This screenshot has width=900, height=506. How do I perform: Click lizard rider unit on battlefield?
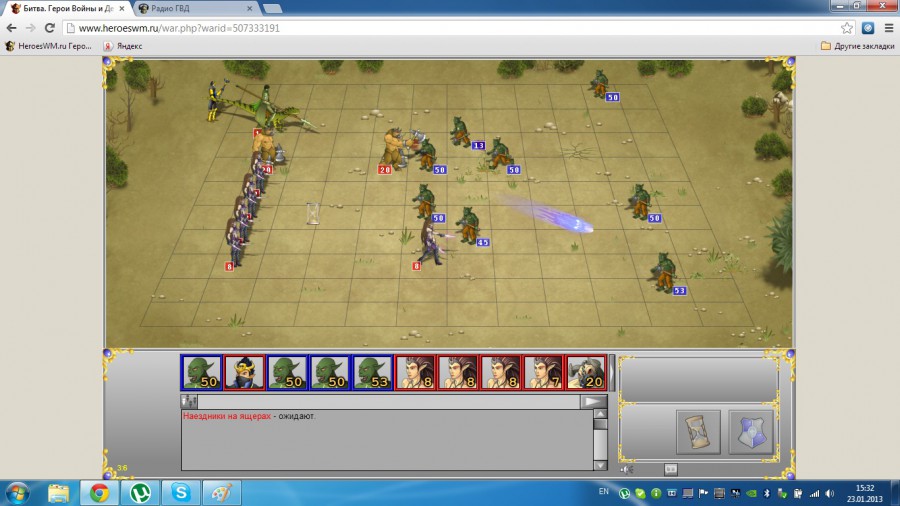pos(267,110)
